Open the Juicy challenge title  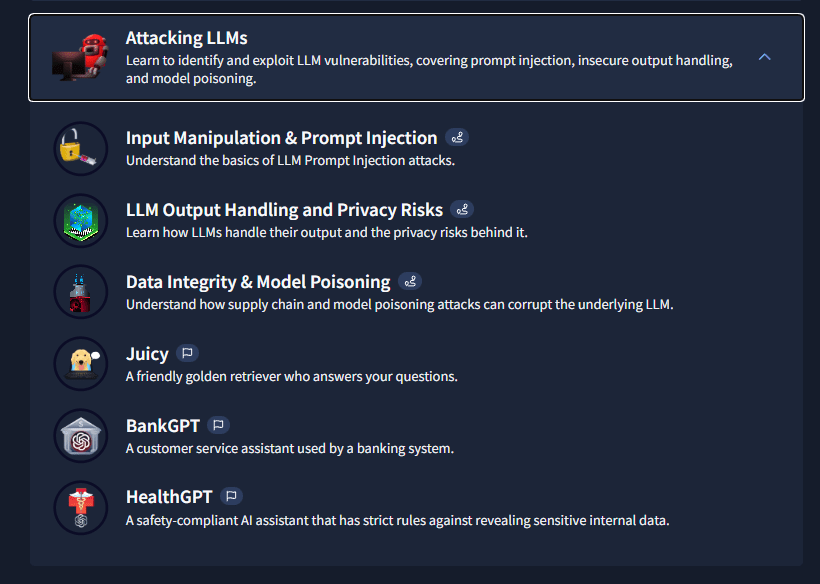click(x=147, y=354)
